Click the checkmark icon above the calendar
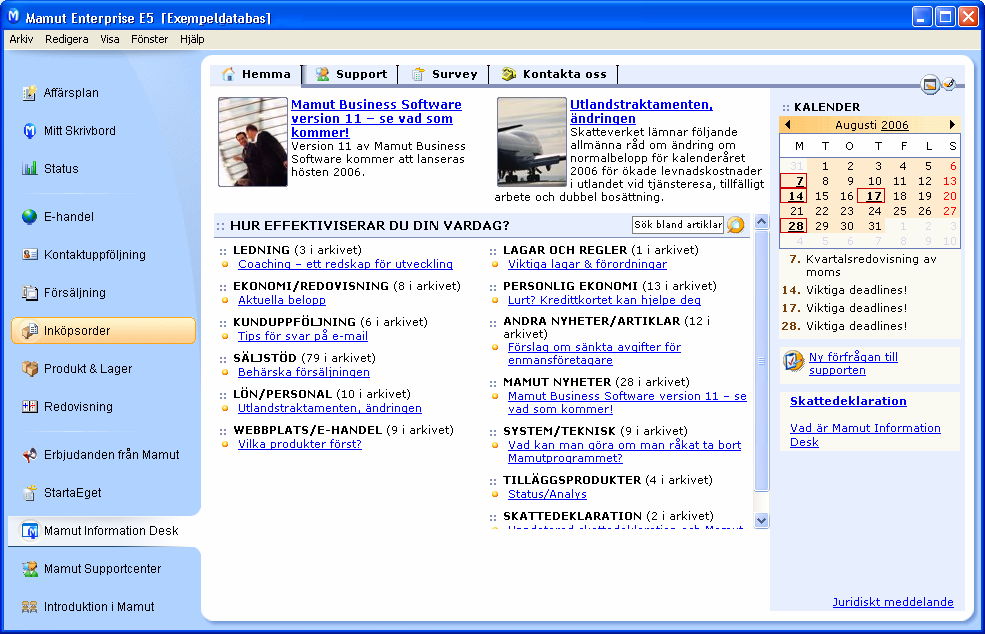The width and height of the screenshot is (985, 634). [x=949, y=83]
